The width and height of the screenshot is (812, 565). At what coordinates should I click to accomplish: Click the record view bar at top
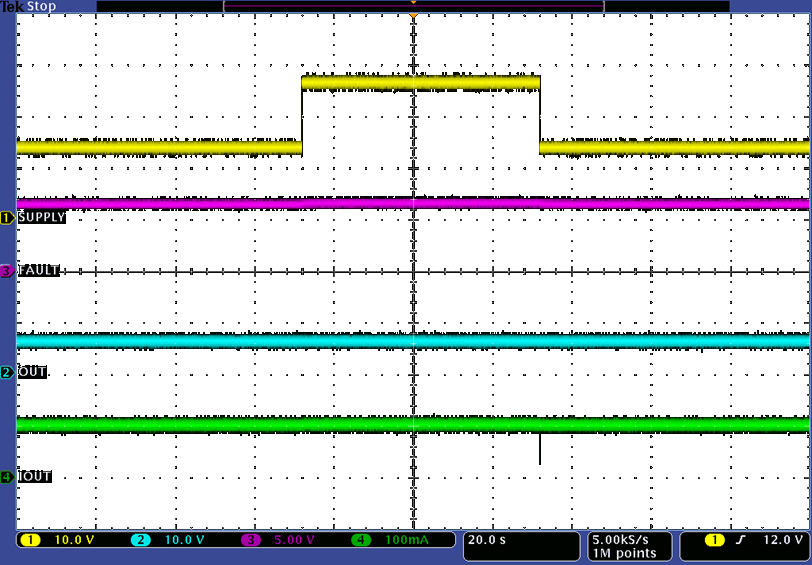click(x=413, y=6)
